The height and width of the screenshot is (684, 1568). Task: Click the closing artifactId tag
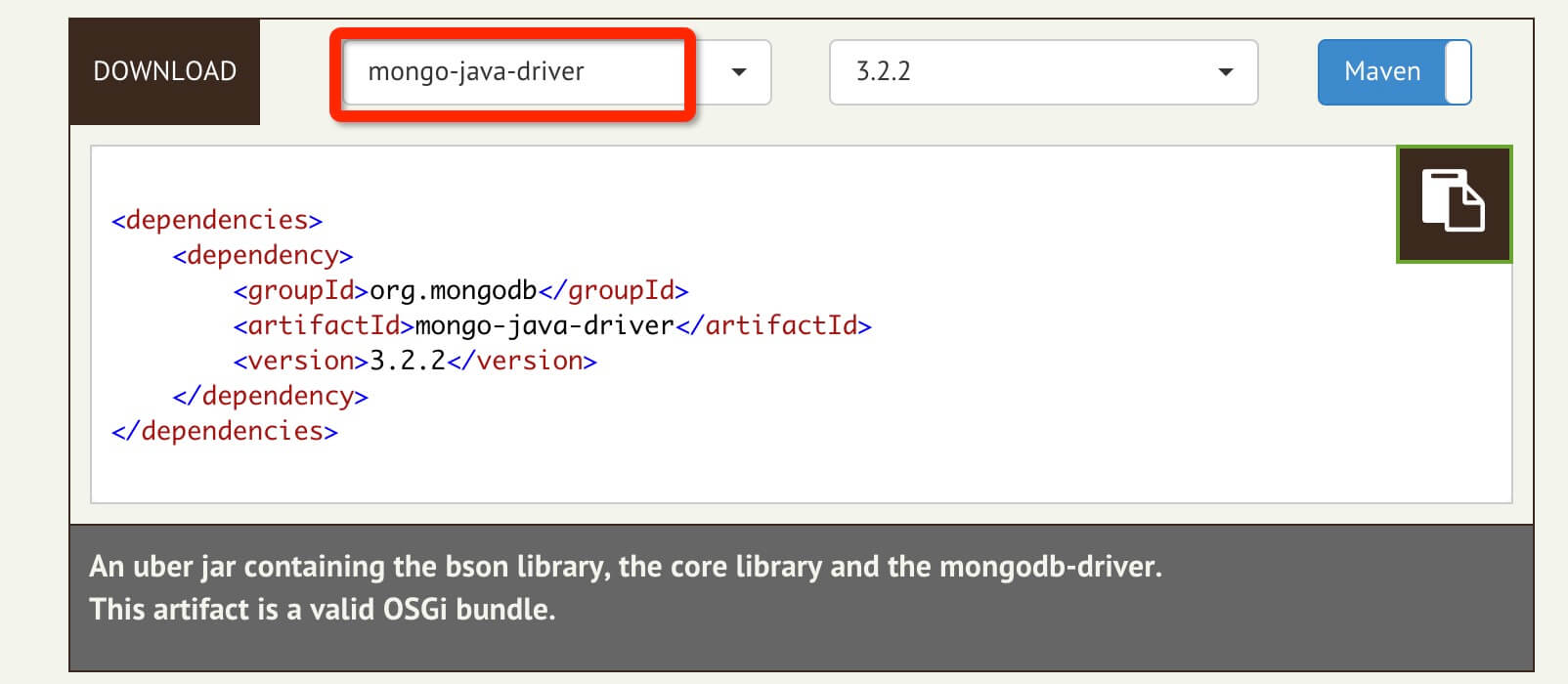point(773,325)
